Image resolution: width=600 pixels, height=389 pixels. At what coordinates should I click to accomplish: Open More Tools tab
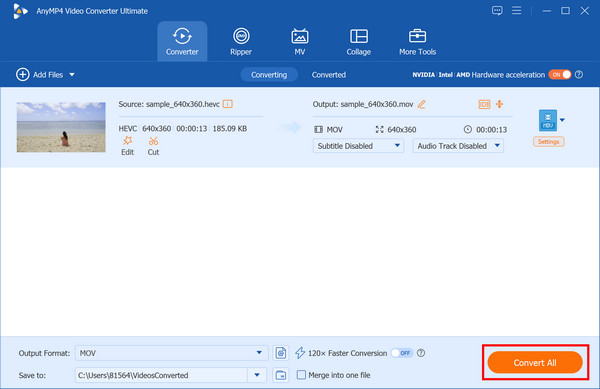[417, 41]
